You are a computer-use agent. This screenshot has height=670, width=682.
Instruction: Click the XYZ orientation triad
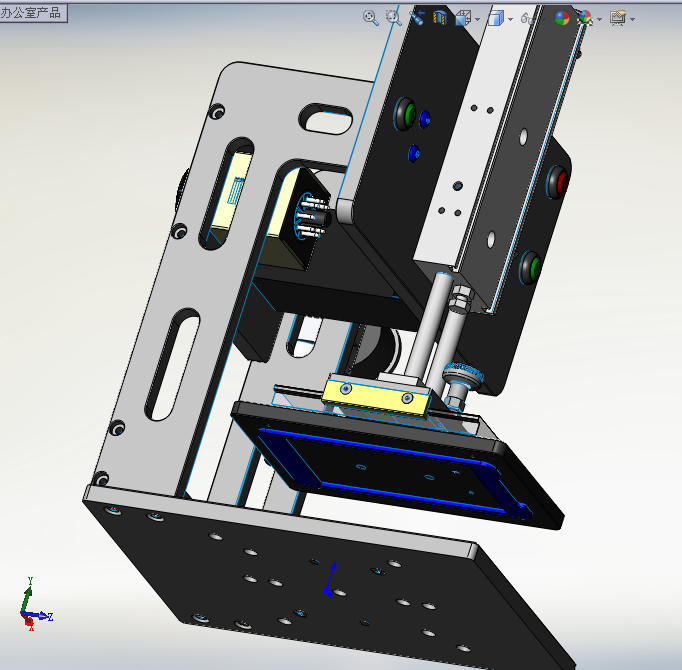click(x=36, y=605)
